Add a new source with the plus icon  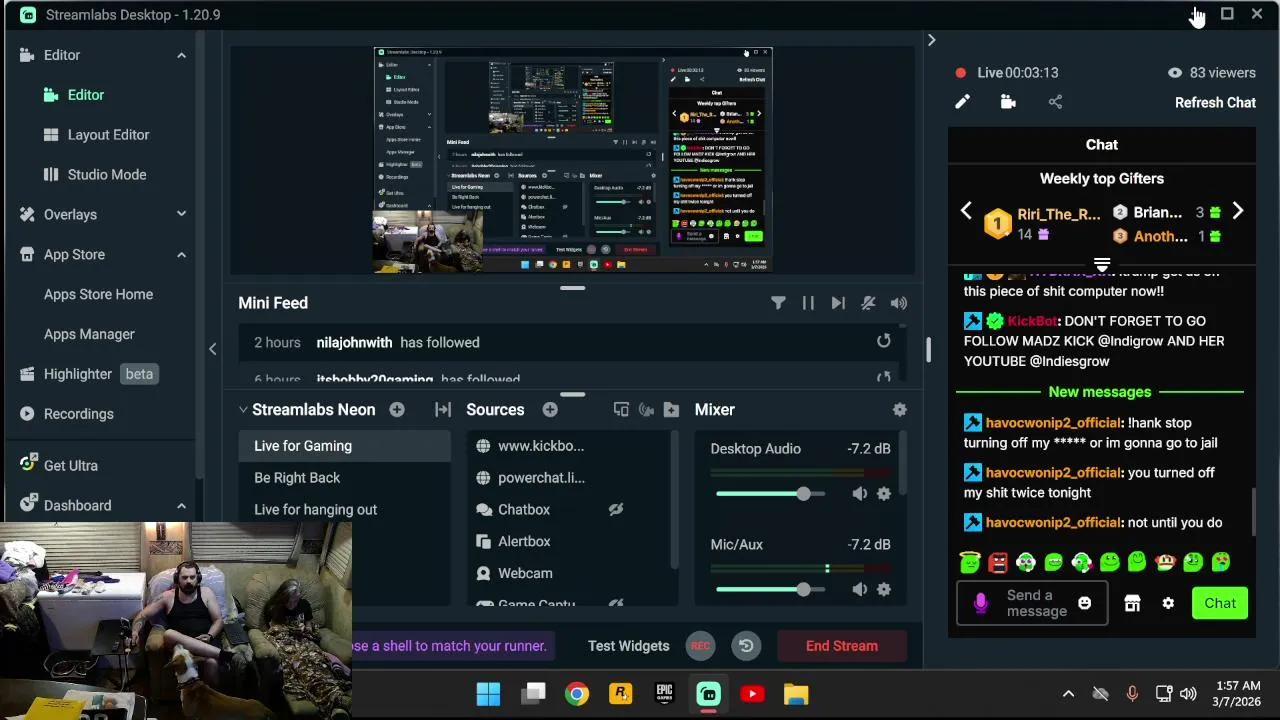(550, 410)
